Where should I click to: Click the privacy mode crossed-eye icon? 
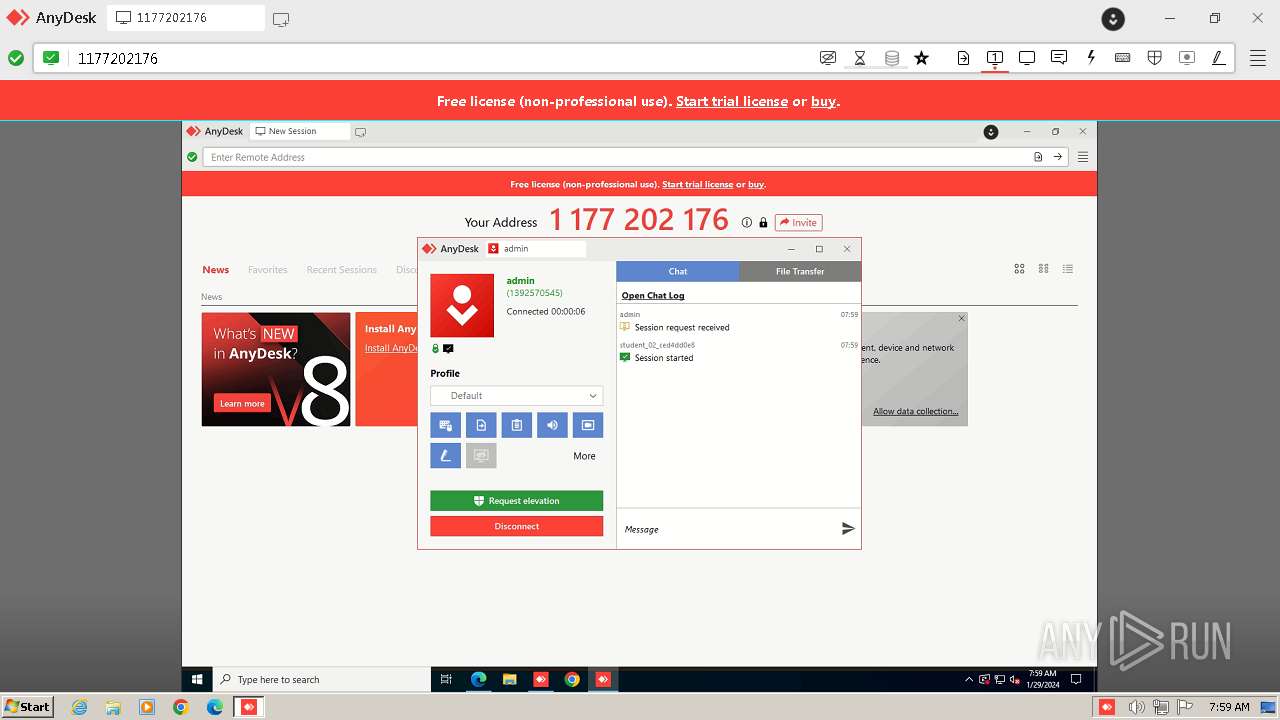[828, 58]
